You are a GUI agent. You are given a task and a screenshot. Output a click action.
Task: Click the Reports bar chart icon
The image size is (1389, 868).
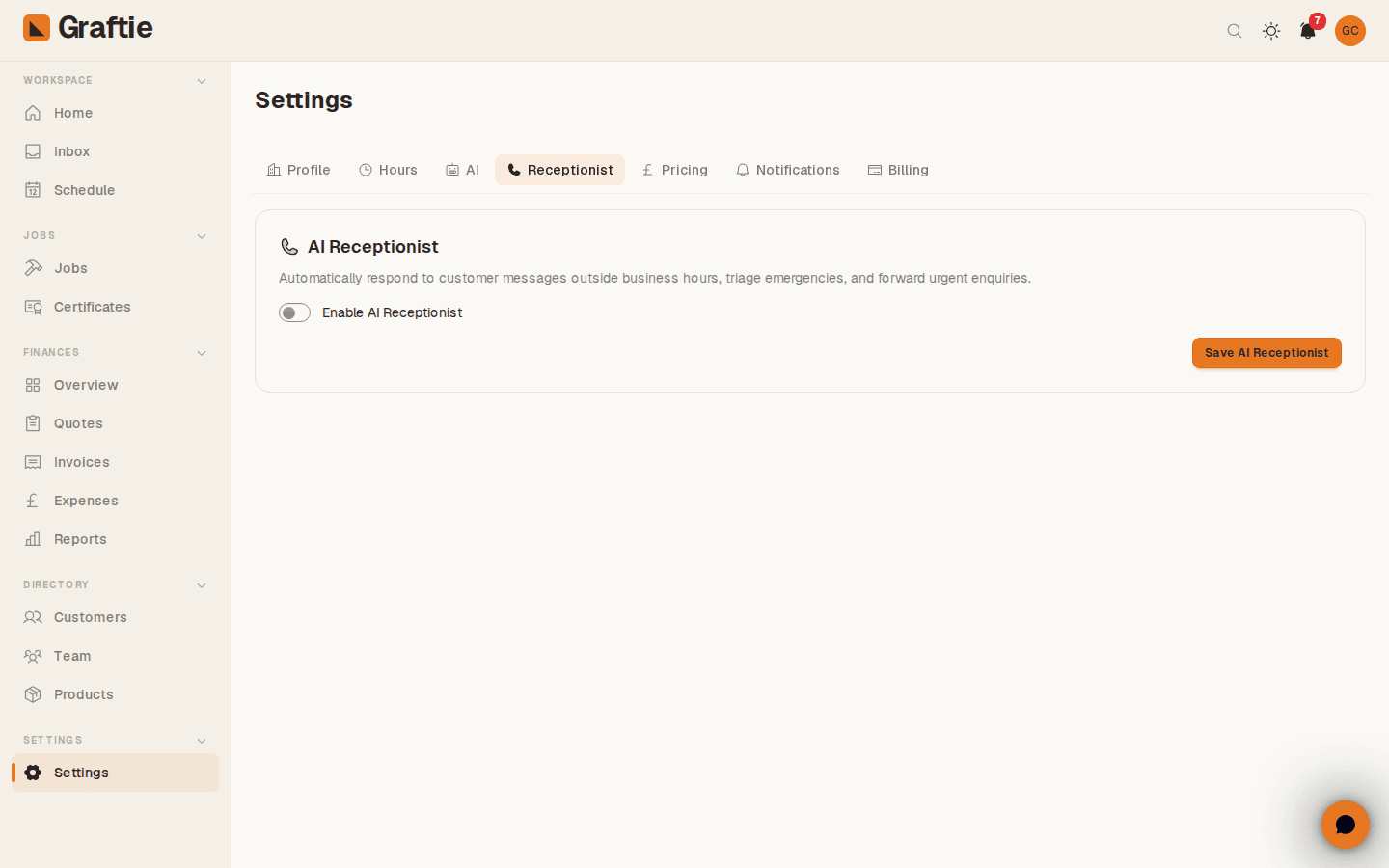(x=33, y=539)
